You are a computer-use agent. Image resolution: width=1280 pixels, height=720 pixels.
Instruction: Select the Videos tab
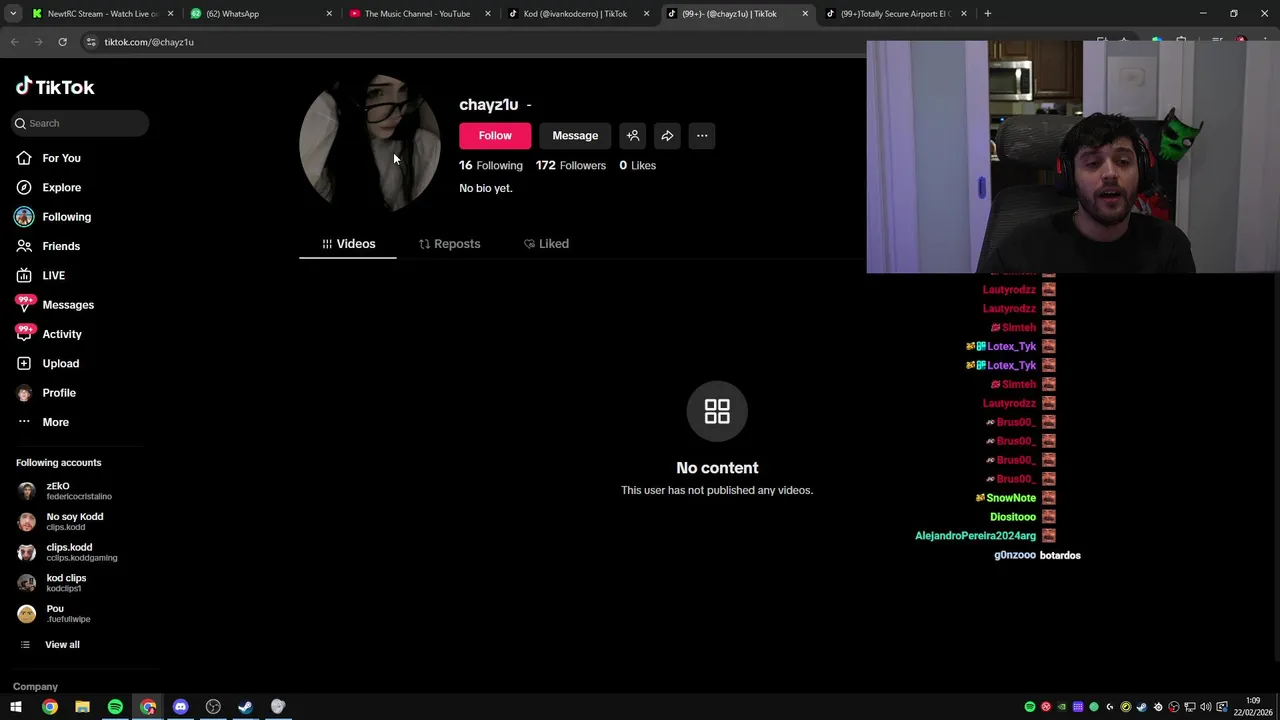[x=348, y=244]
